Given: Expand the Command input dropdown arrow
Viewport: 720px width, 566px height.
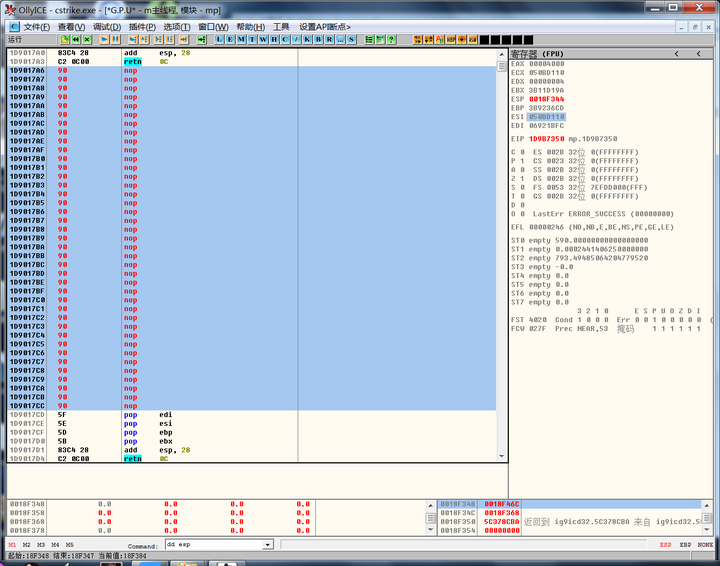Looking at the screenshot, I should pyautogui.click(x=268, y=545).
